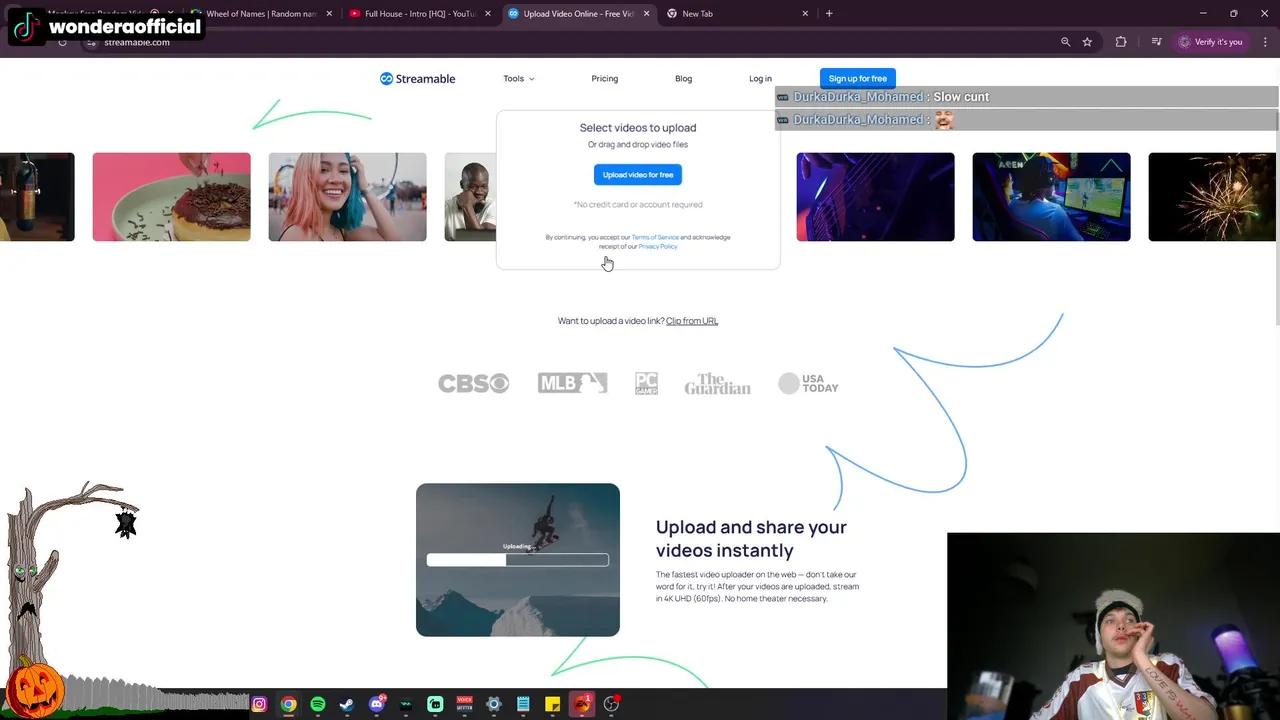Close the Upload Video Online tab
The image size is (1280, 720).
(646, 14)
